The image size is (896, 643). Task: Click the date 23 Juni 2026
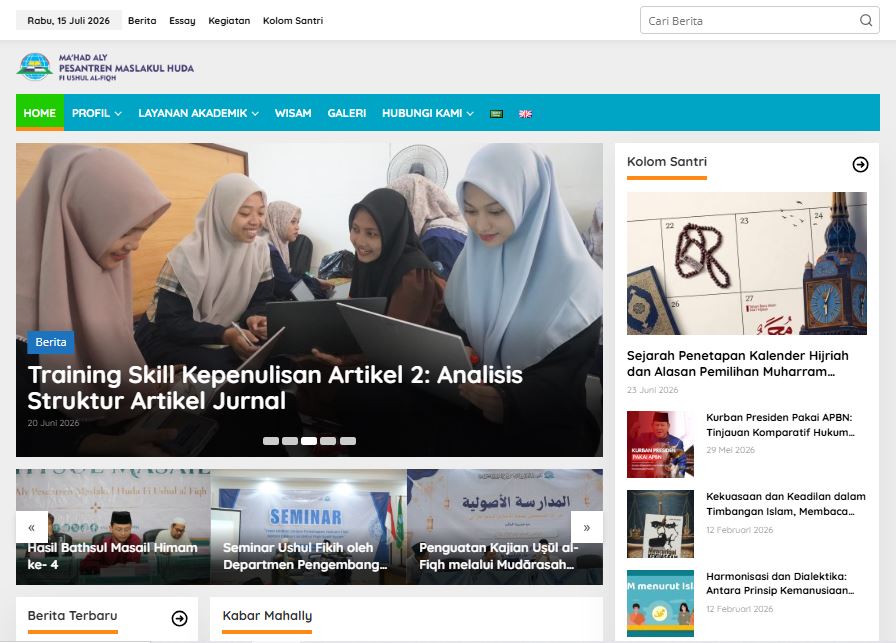click(x=653, y=390)
